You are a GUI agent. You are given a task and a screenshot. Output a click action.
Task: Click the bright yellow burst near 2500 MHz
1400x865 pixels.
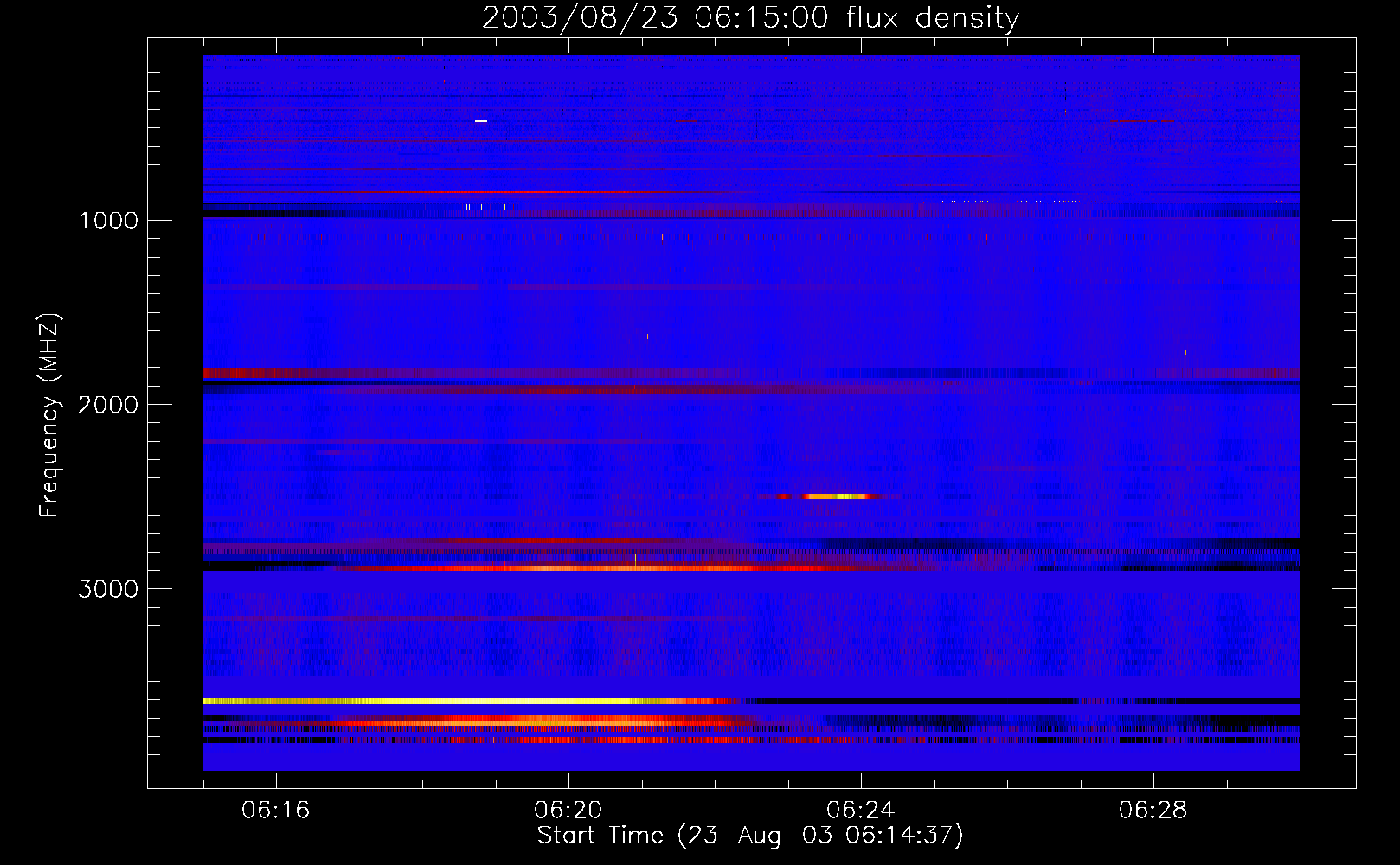pos(836,497)
